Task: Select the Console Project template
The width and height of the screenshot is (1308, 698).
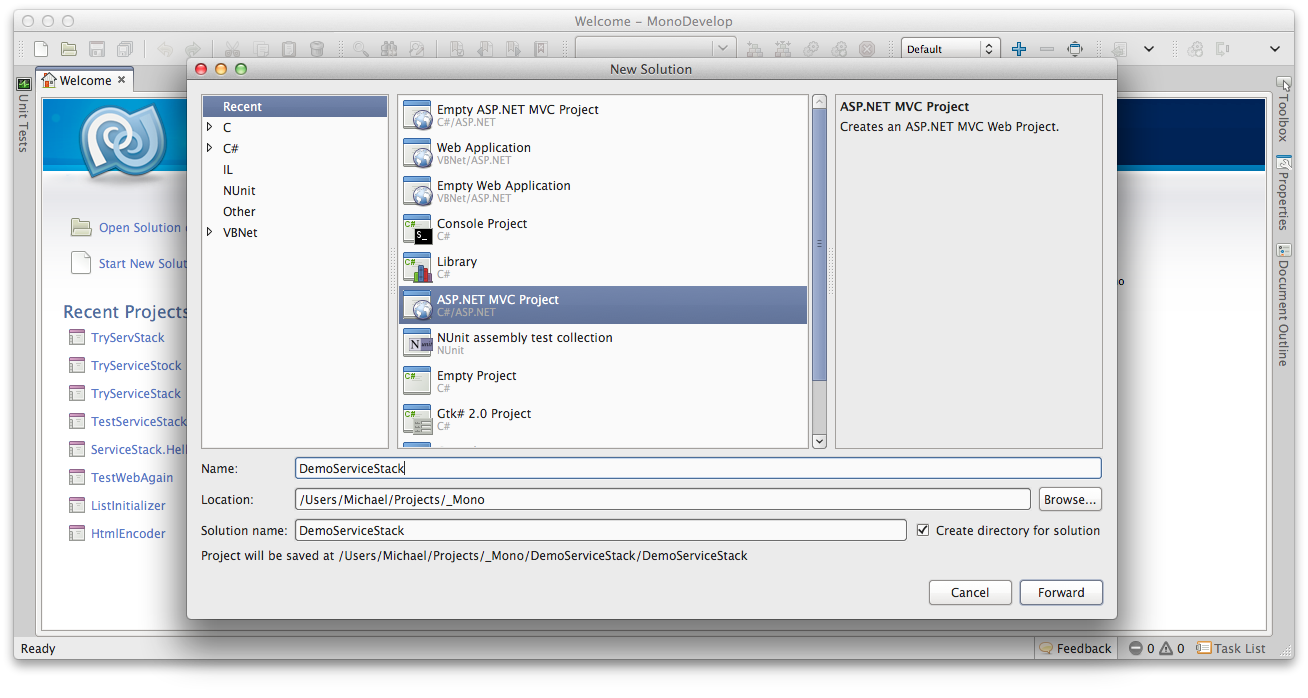Action: click(x=603, y=229)
